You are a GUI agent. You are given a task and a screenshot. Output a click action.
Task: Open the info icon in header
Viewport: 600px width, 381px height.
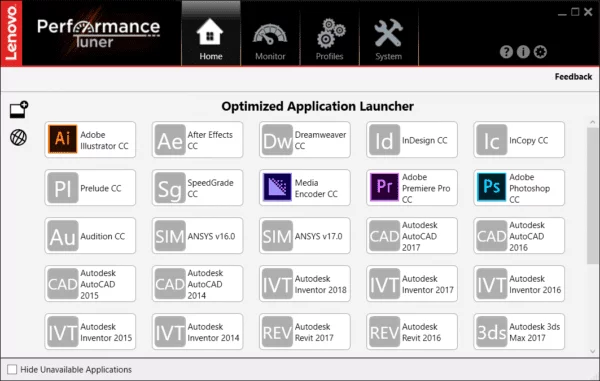coord(523,52)
